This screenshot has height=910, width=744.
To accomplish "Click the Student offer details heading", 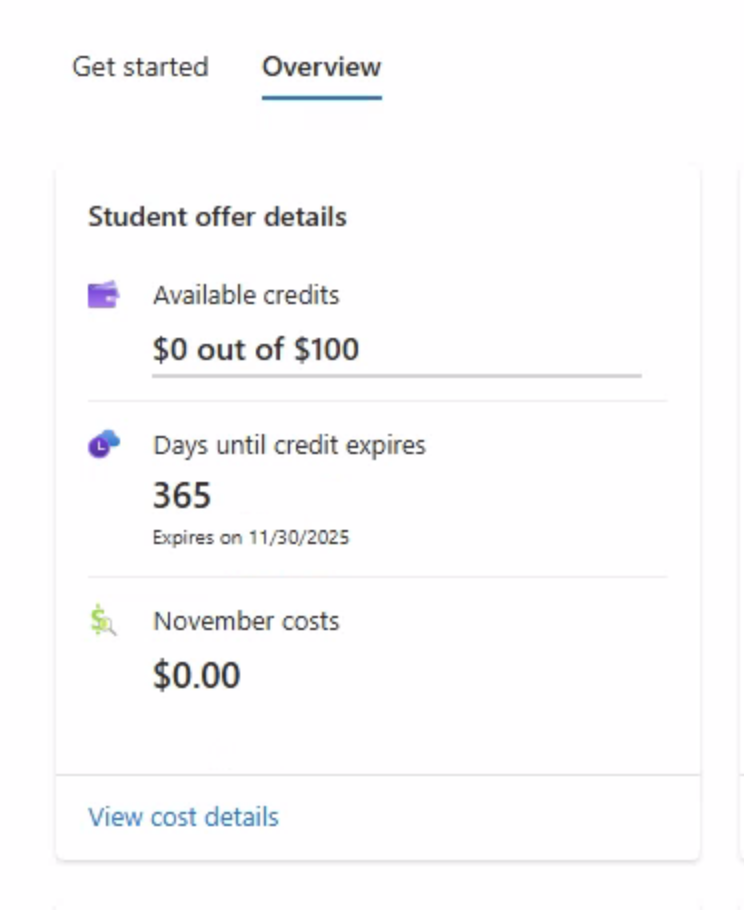I will click(x=217, y=216).
